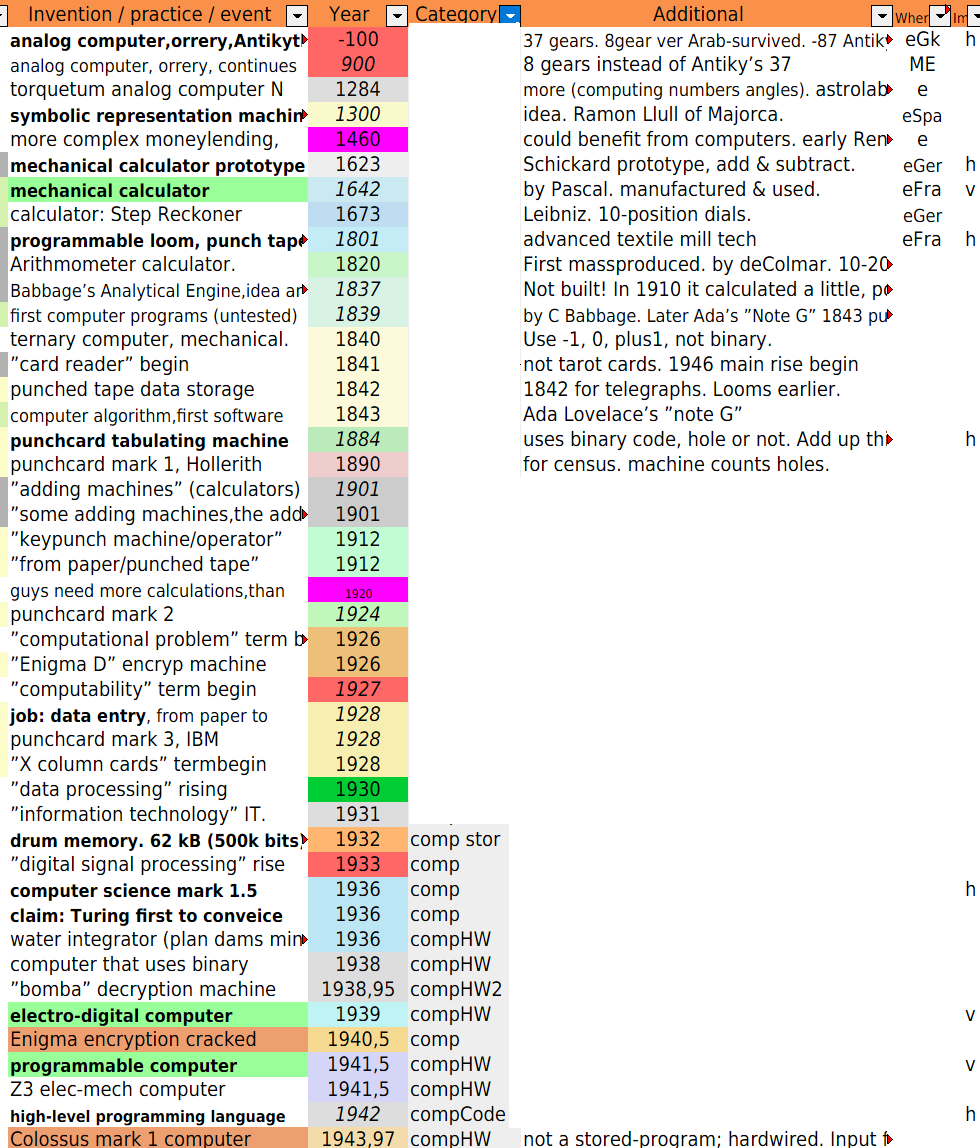
Task: Click 'Leibniz. 10-position dials.' cell
Action: click(707, 215)
